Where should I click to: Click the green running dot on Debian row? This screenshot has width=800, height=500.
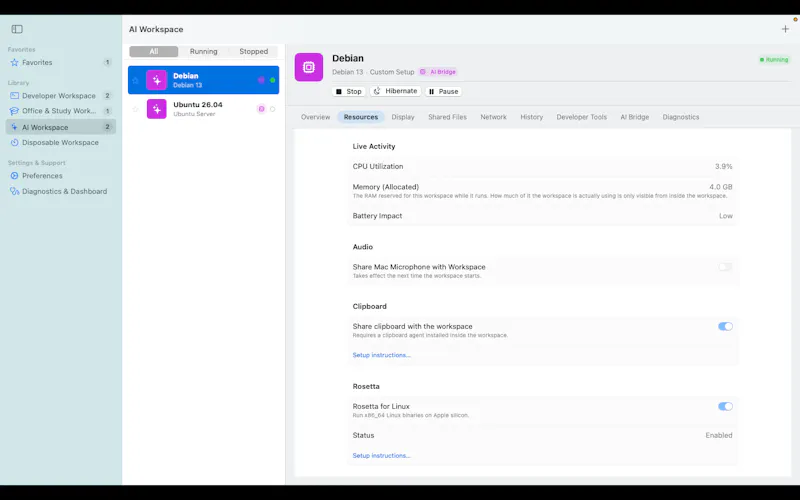point(272,80)
